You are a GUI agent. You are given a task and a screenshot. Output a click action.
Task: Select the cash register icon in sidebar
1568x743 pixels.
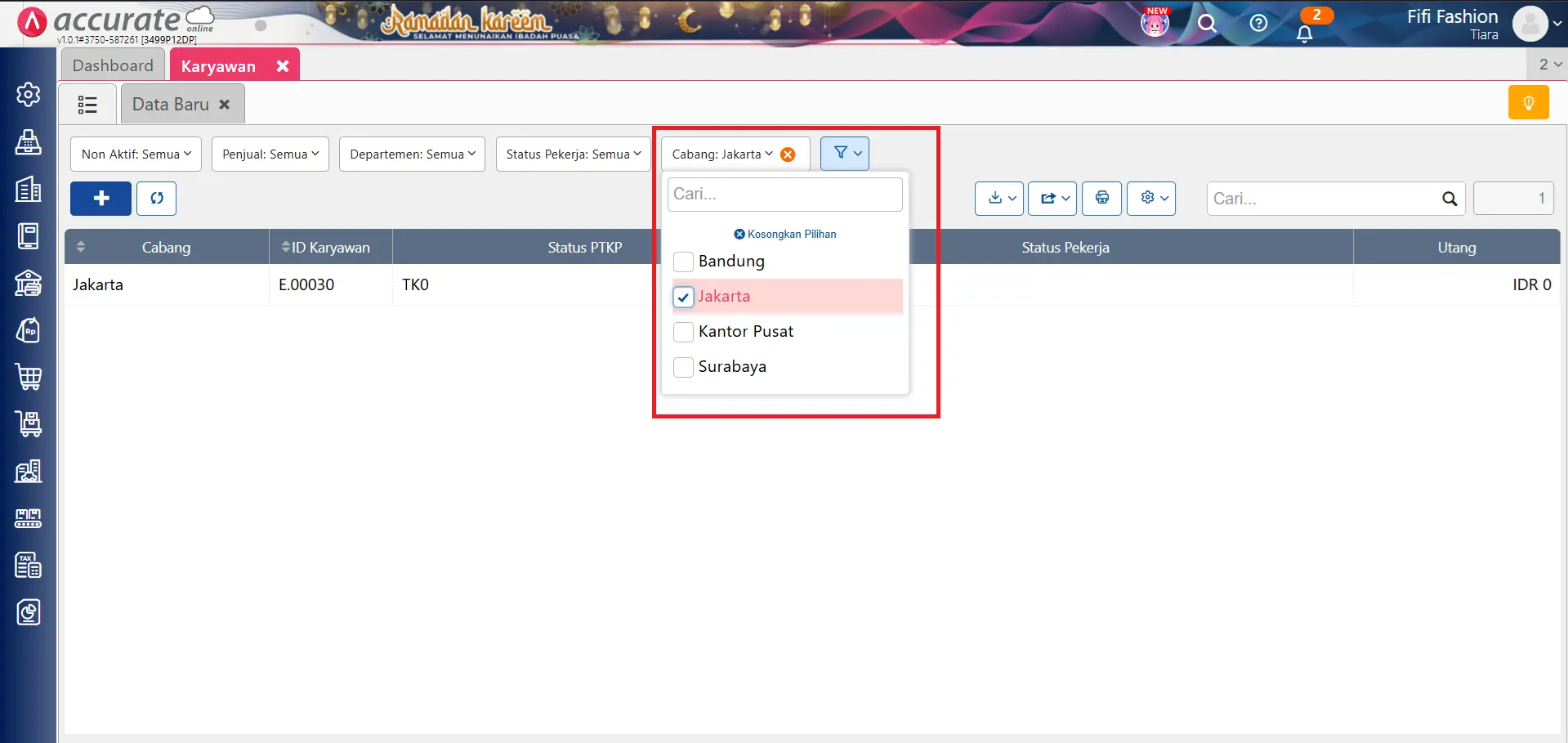coord(29,142)
